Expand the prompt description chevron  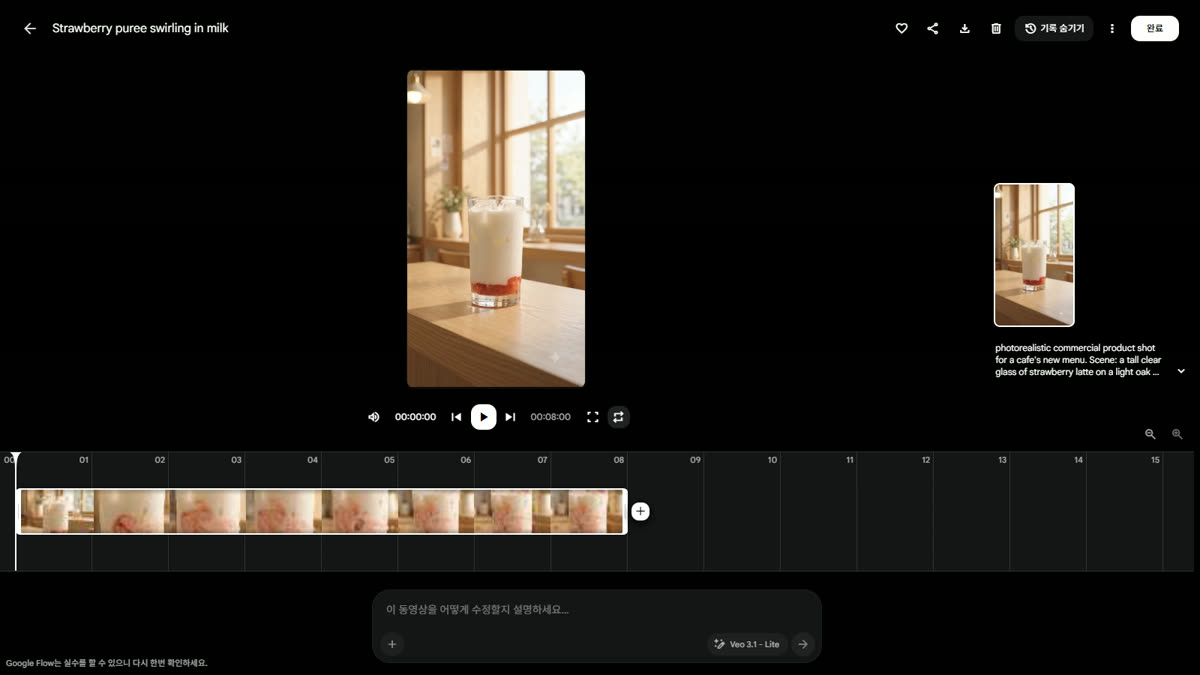pos(1181,371)
